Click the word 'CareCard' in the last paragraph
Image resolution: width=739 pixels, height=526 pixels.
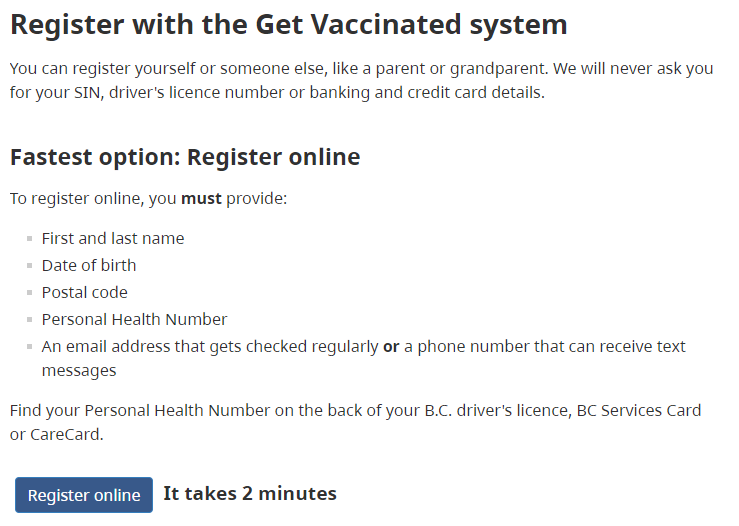tap(66, 435)
